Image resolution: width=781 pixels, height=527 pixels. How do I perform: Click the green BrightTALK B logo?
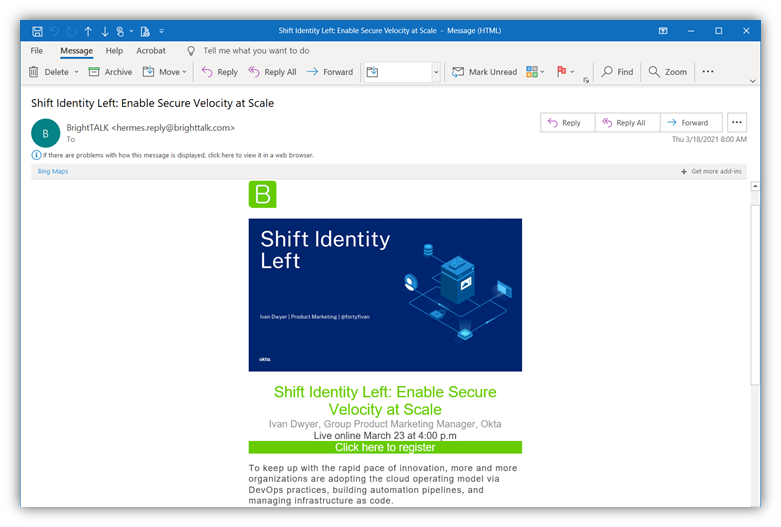[262, 194]
